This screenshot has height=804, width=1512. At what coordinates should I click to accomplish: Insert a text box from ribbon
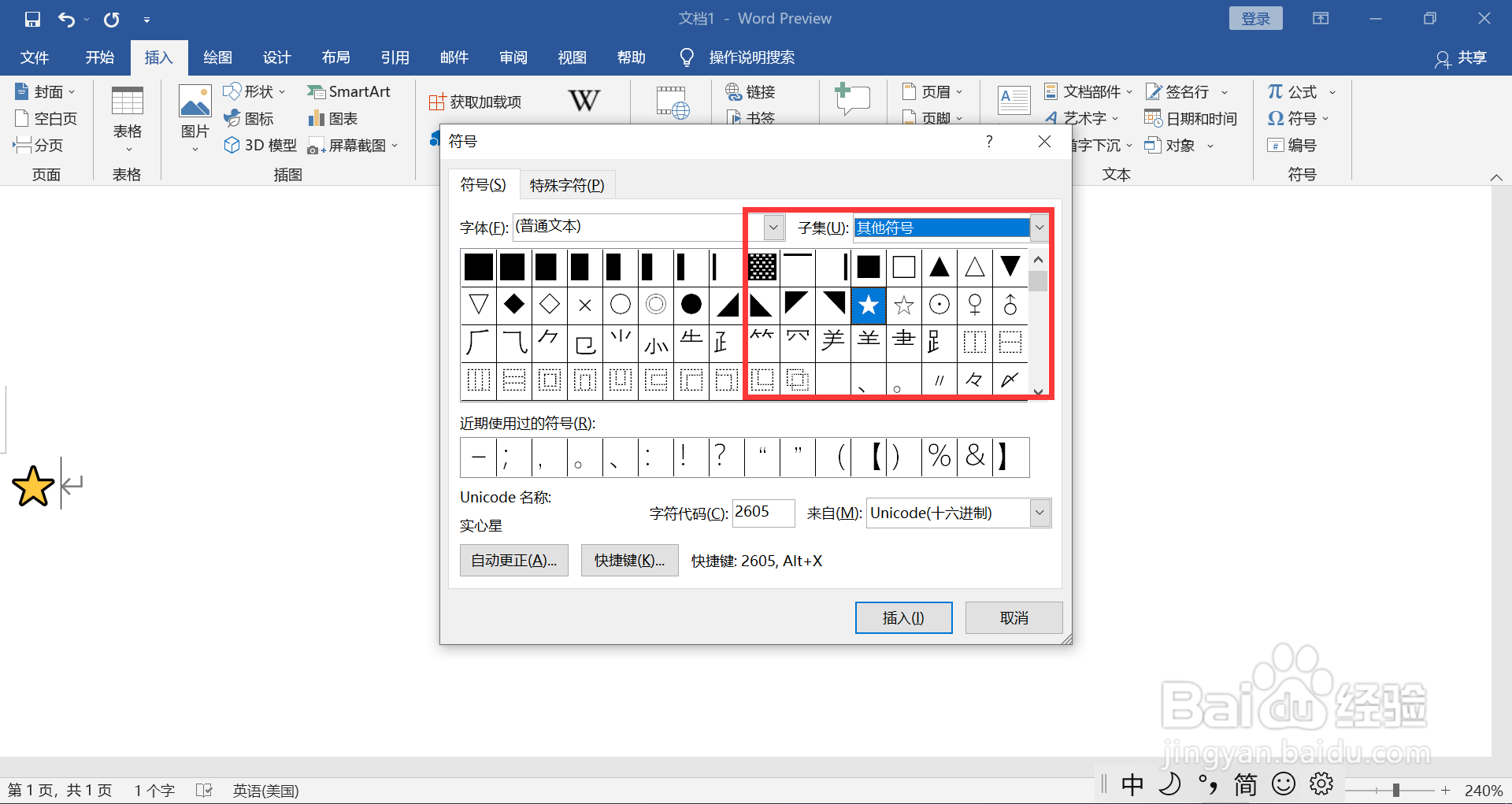click(1014, 101)
